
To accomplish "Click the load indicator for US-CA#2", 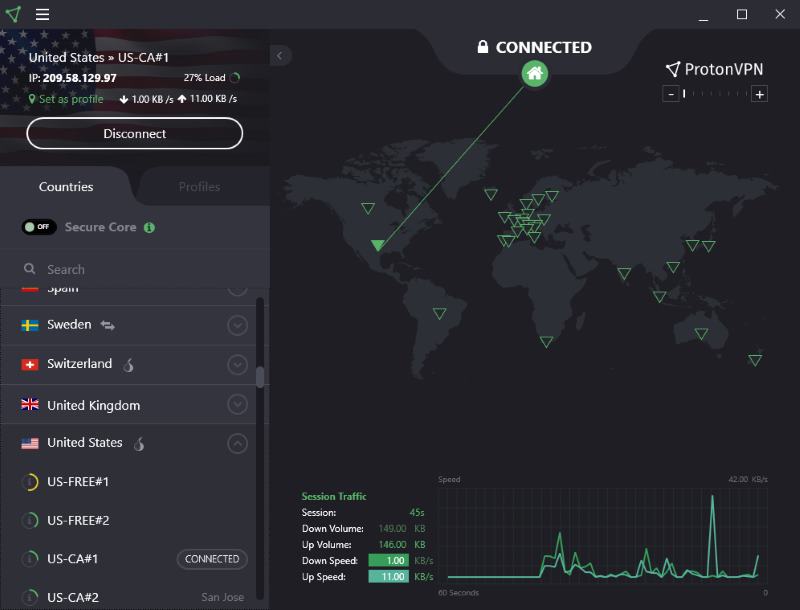I will click(x=30, y=597).
